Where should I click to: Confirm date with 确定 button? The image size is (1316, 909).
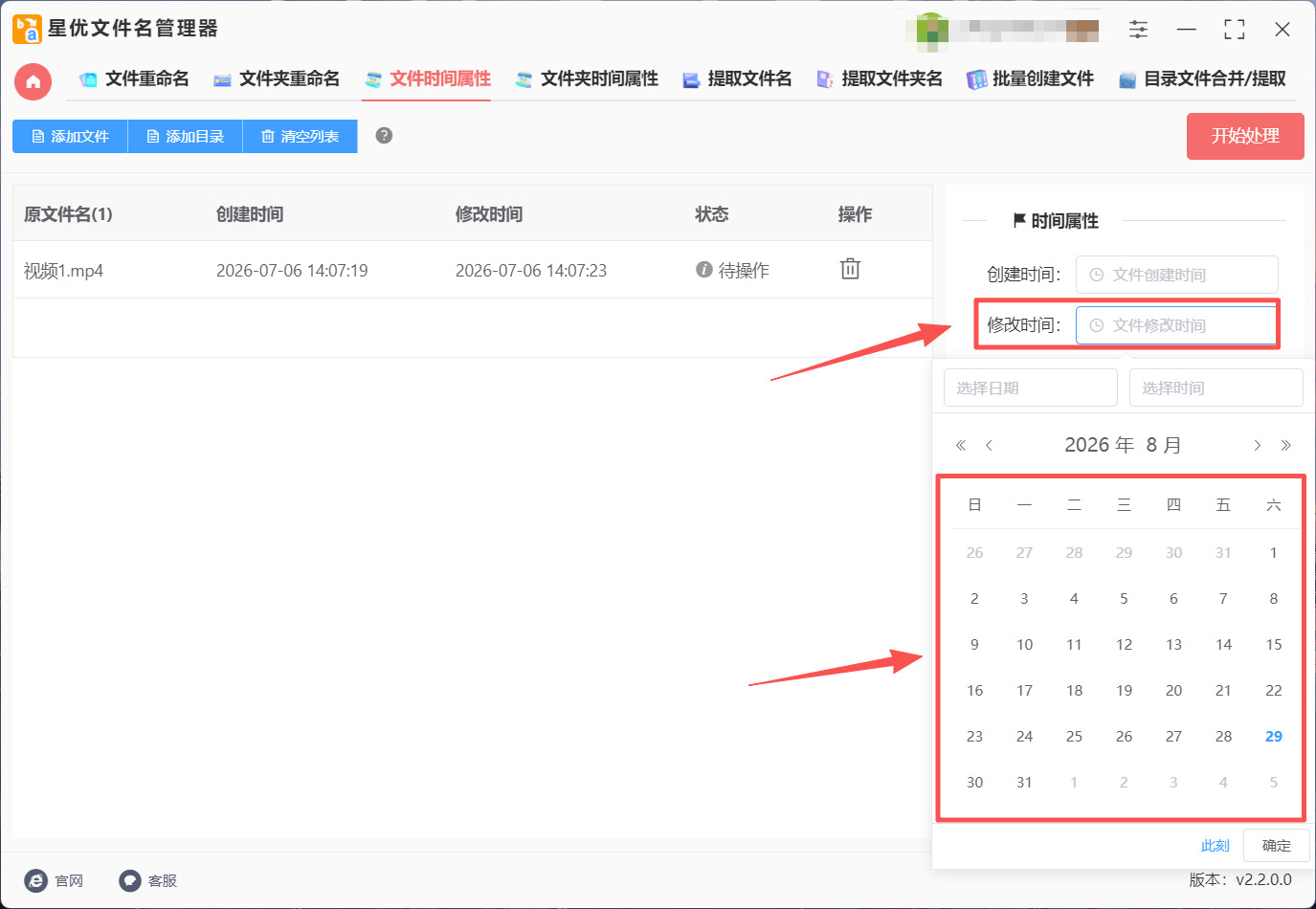coord(1276,846)
